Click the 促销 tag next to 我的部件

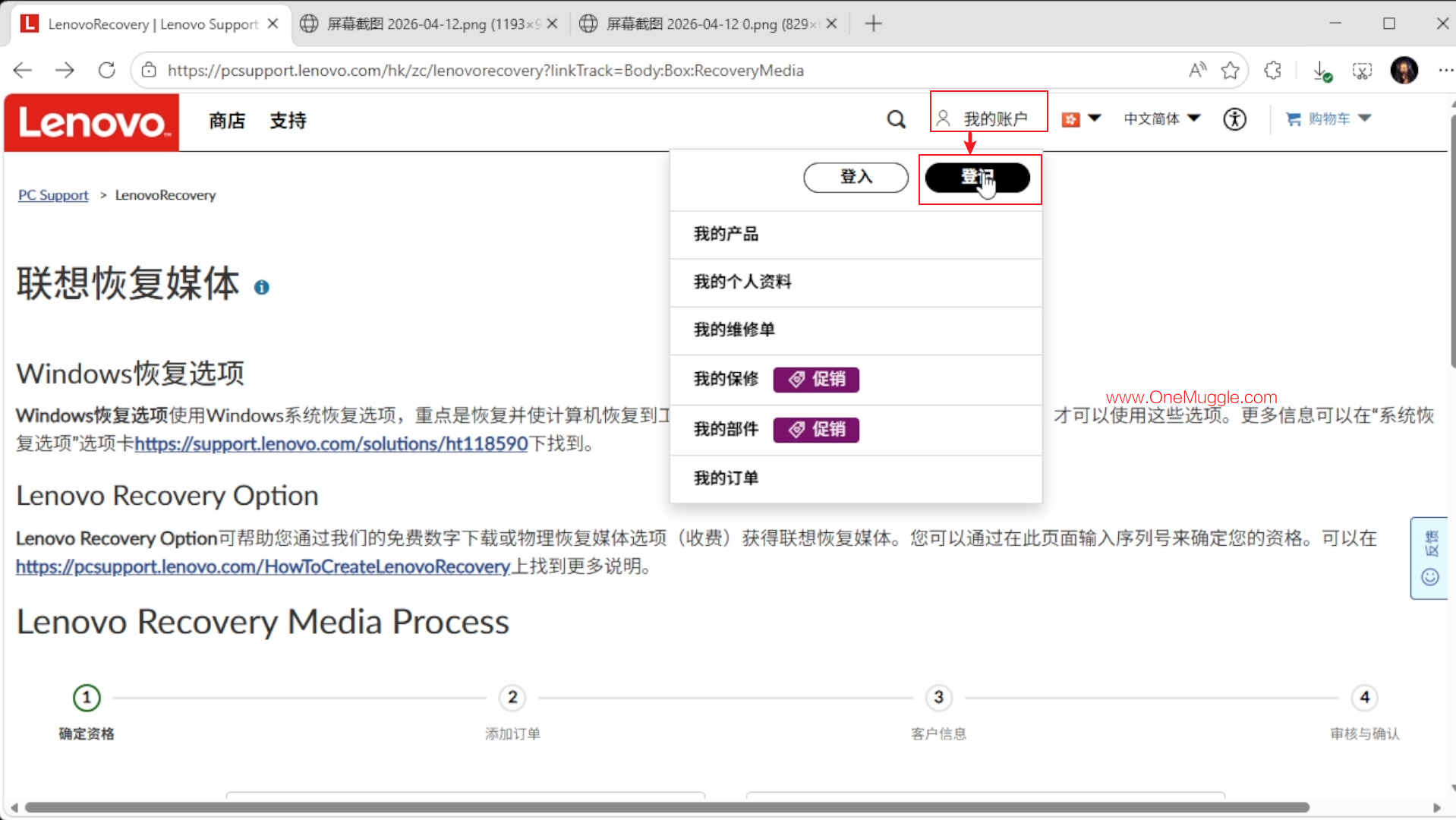pos(816,430)
